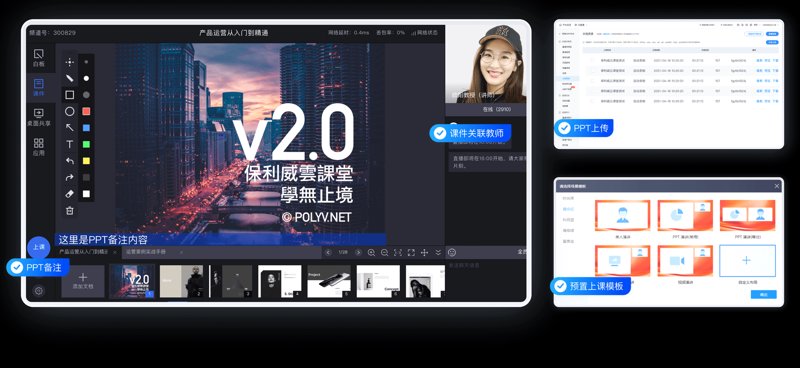Select slide thumbnail 5 with phone
The width and height of the screenshot is (800, 368).
329,281
